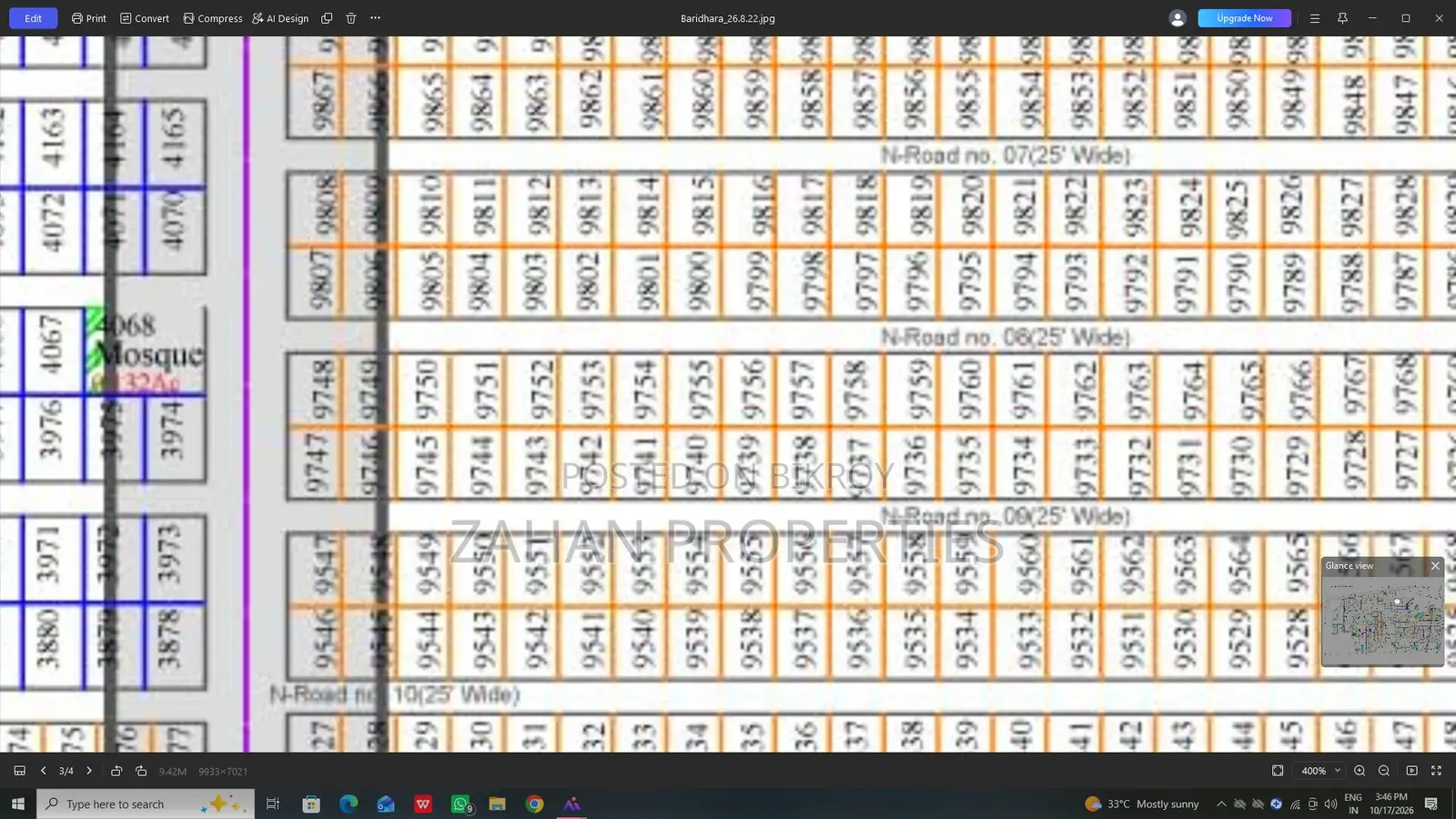Click the fit-to-window icon
The width and height of the screenshot is (1456, 819).
coord(1278,771)
